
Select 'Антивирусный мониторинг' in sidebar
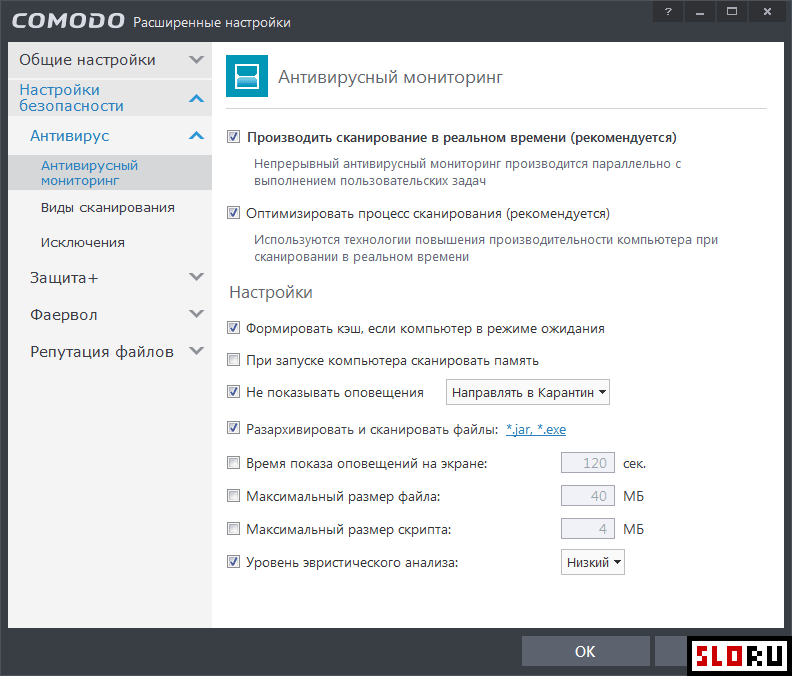click(x=110, y=173)
